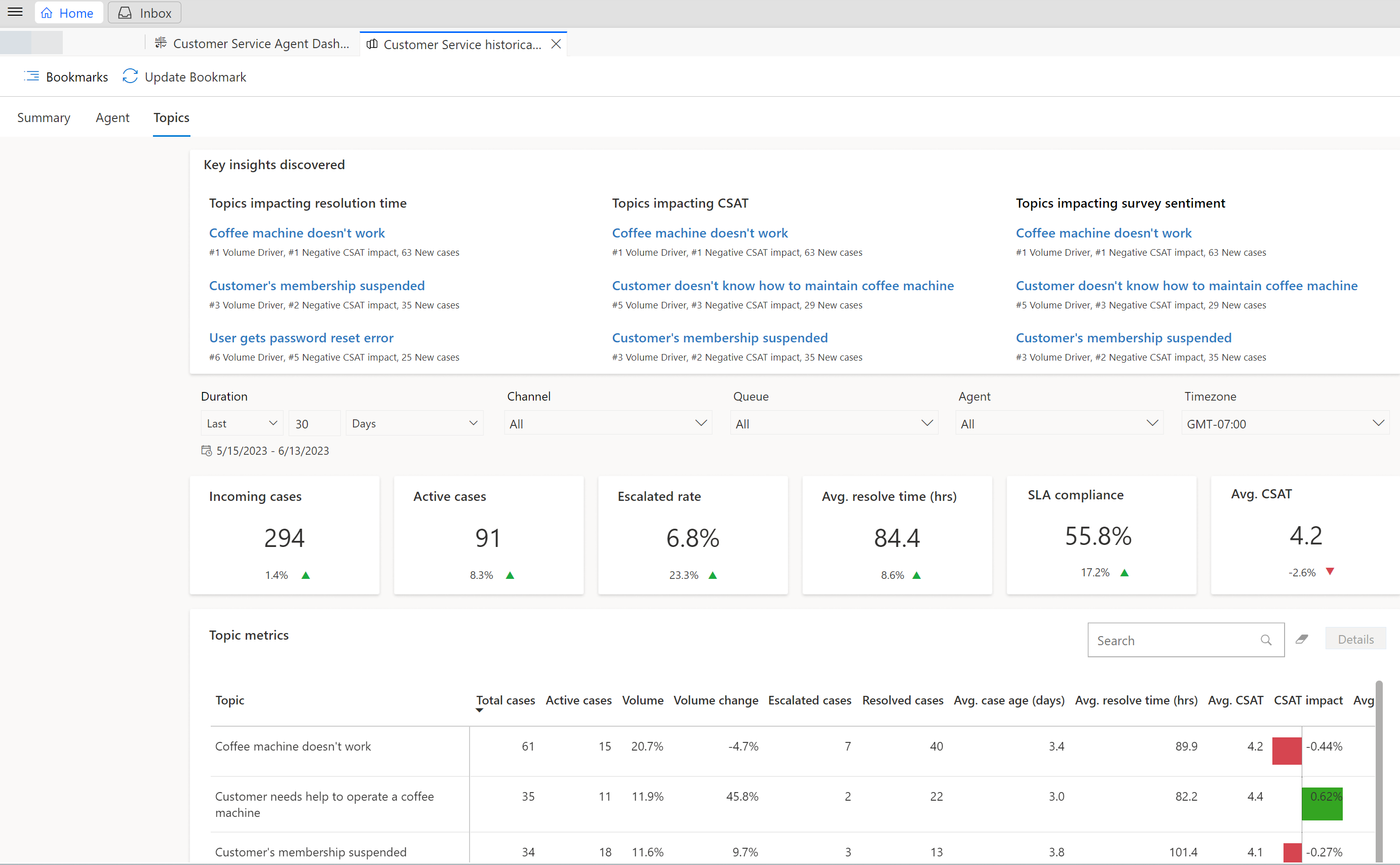Expand the Channel filter dropdown

[x=608, y=423]
